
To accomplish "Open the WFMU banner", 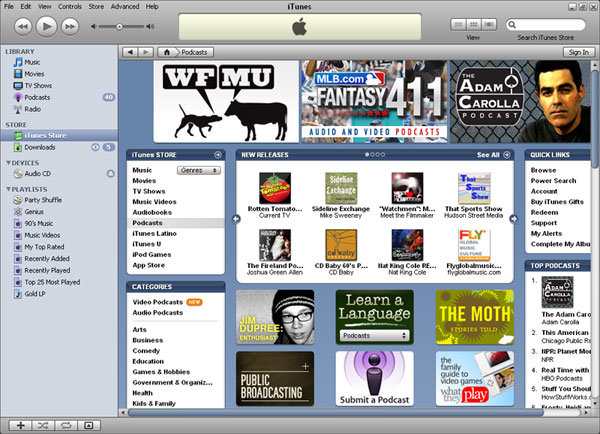I will [x=226, y=101].
